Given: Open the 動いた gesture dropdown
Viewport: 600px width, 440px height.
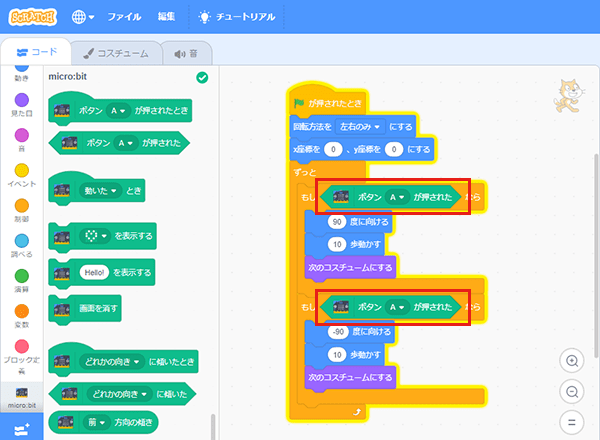Looking at the screenshot, I should (x=101, y=191).
